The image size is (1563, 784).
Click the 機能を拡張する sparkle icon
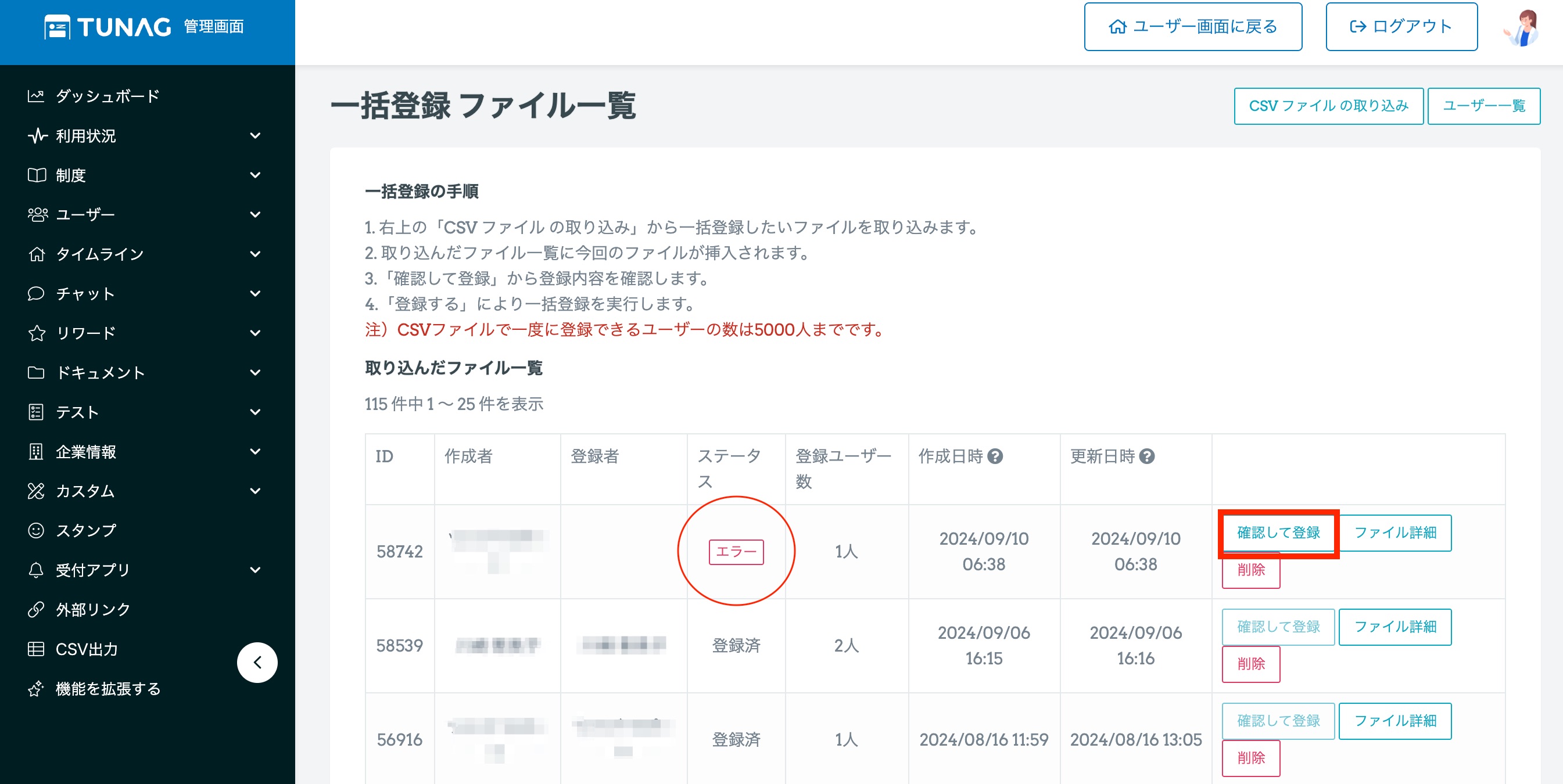click(36, 688)
